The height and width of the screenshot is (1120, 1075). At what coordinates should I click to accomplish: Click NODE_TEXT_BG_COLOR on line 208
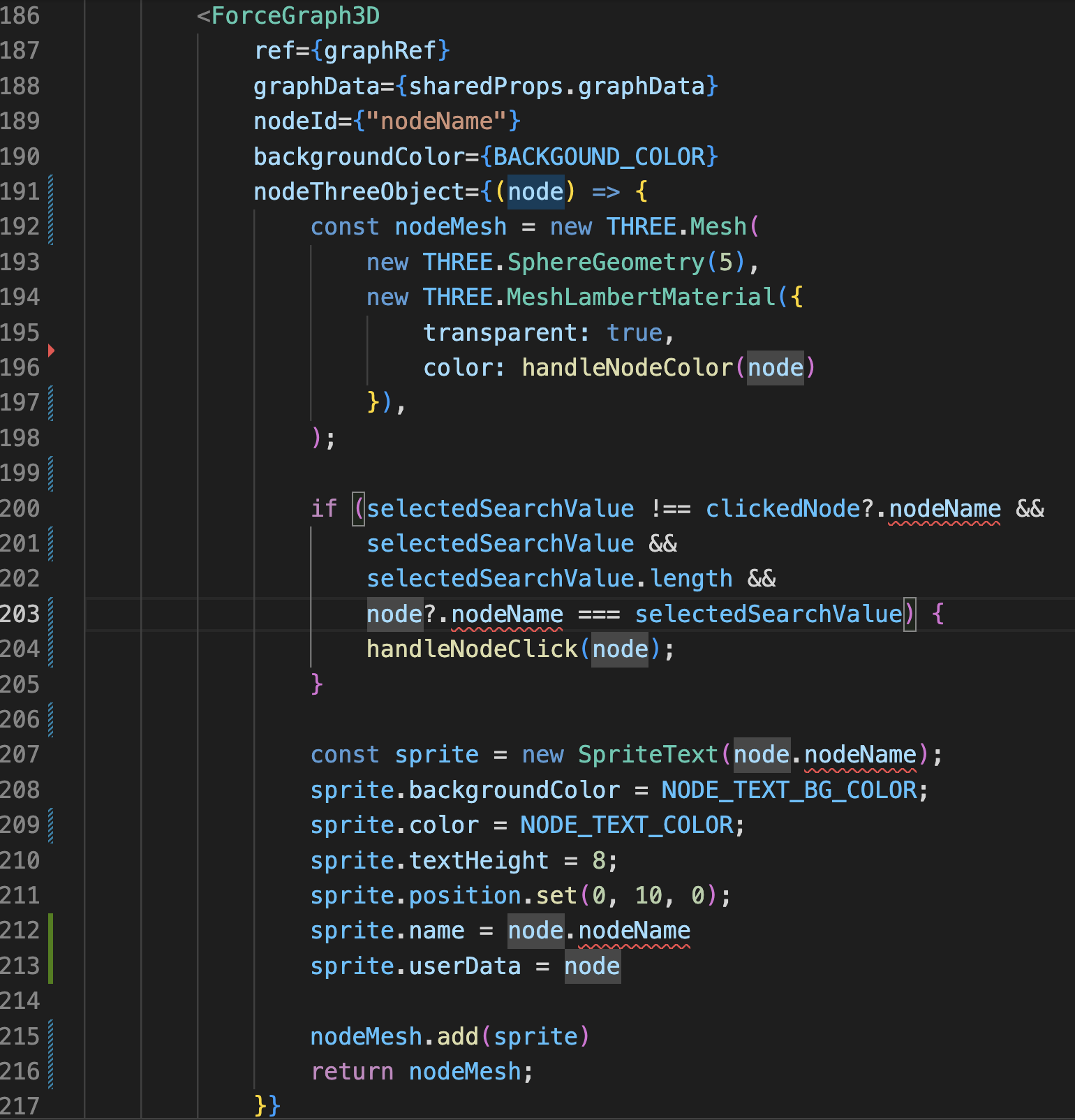(x=789, y=790)
